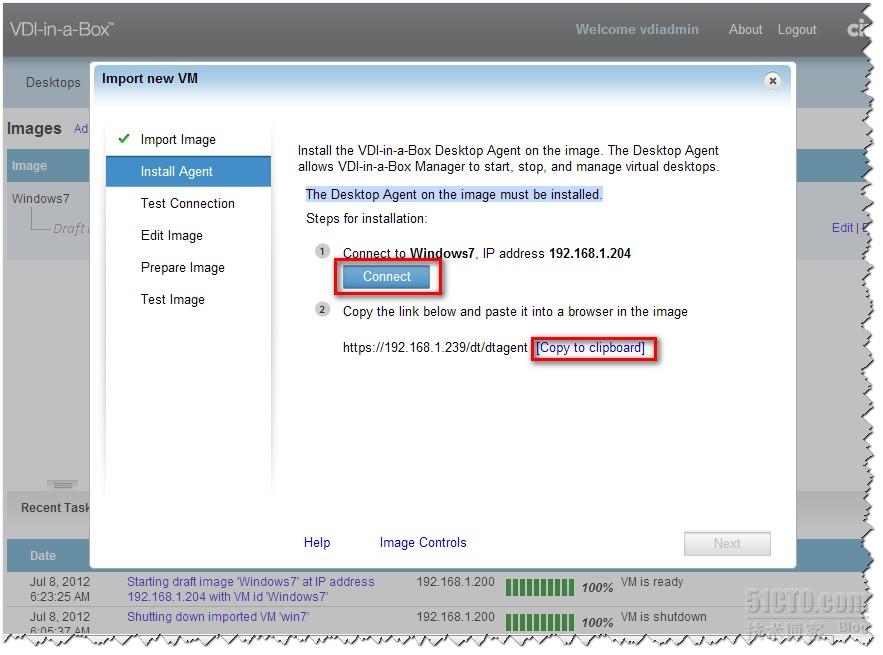The height and width of the screenshot is (655, 883).
Task: Click the Image column header
Action: (x=29, y=166)
